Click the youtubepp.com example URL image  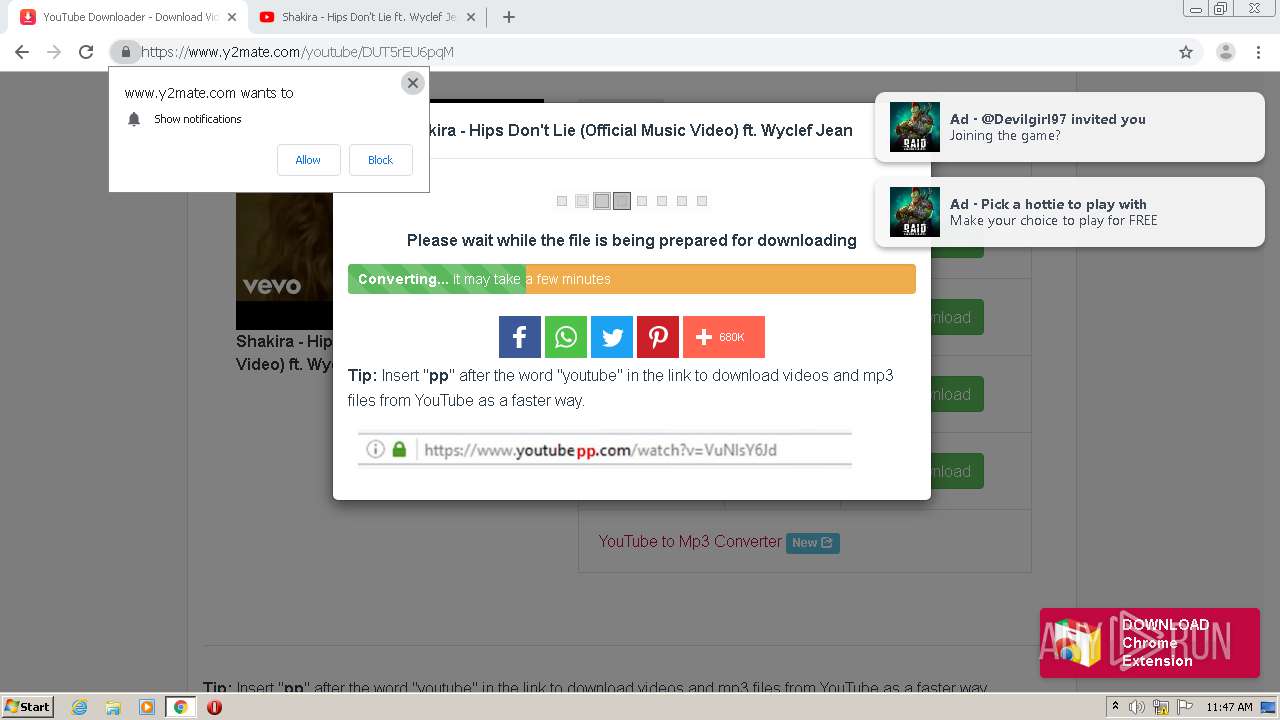tap(605, 450)
